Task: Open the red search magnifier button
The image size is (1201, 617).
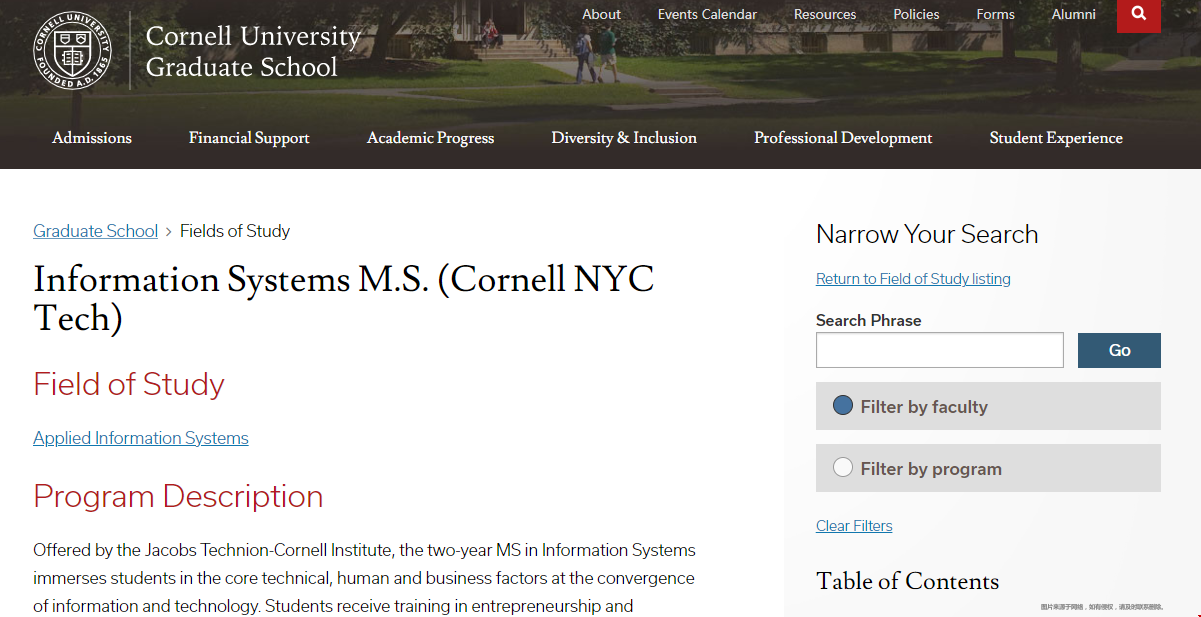Action: [x=1139, y=15]
